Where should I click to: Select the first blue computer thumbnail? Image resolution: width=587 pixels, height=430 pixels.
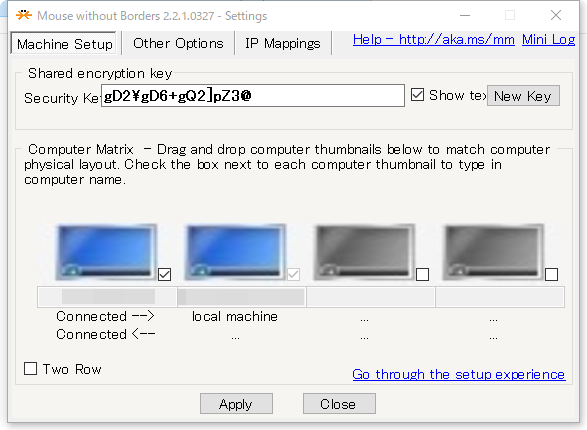[106, 252]
